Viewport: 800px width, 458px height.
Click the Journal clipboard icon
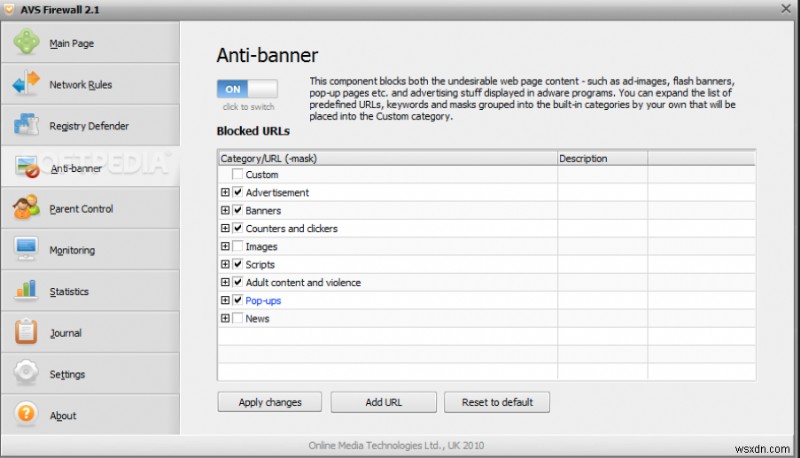point(26,332)
